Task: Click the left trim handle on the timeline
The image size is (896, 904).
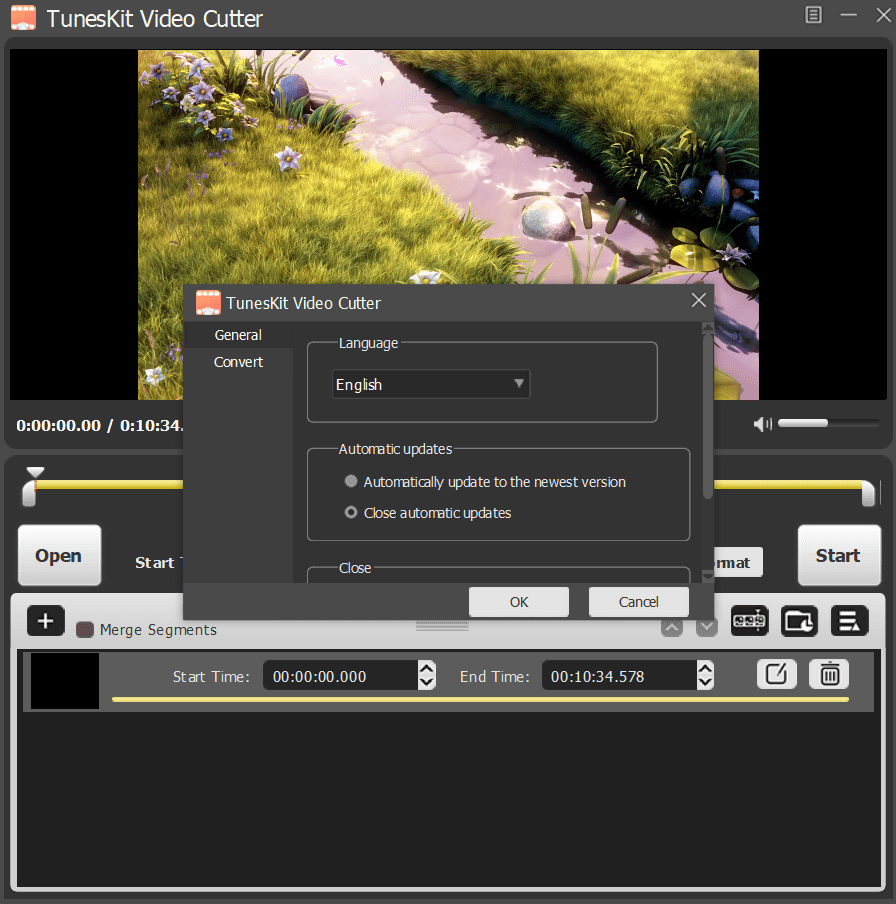Action: [29, 494]
